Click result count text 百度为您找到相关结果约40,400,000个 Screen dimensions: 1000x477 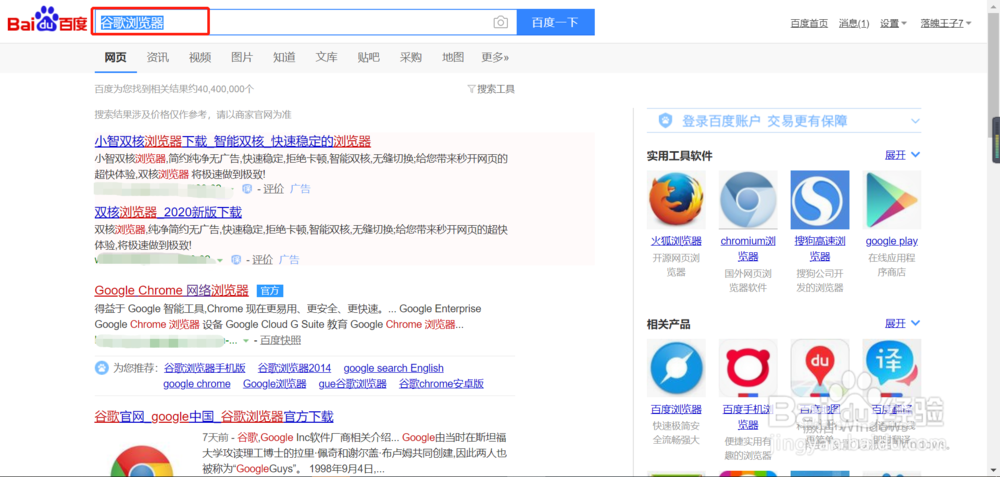[174, 89]
